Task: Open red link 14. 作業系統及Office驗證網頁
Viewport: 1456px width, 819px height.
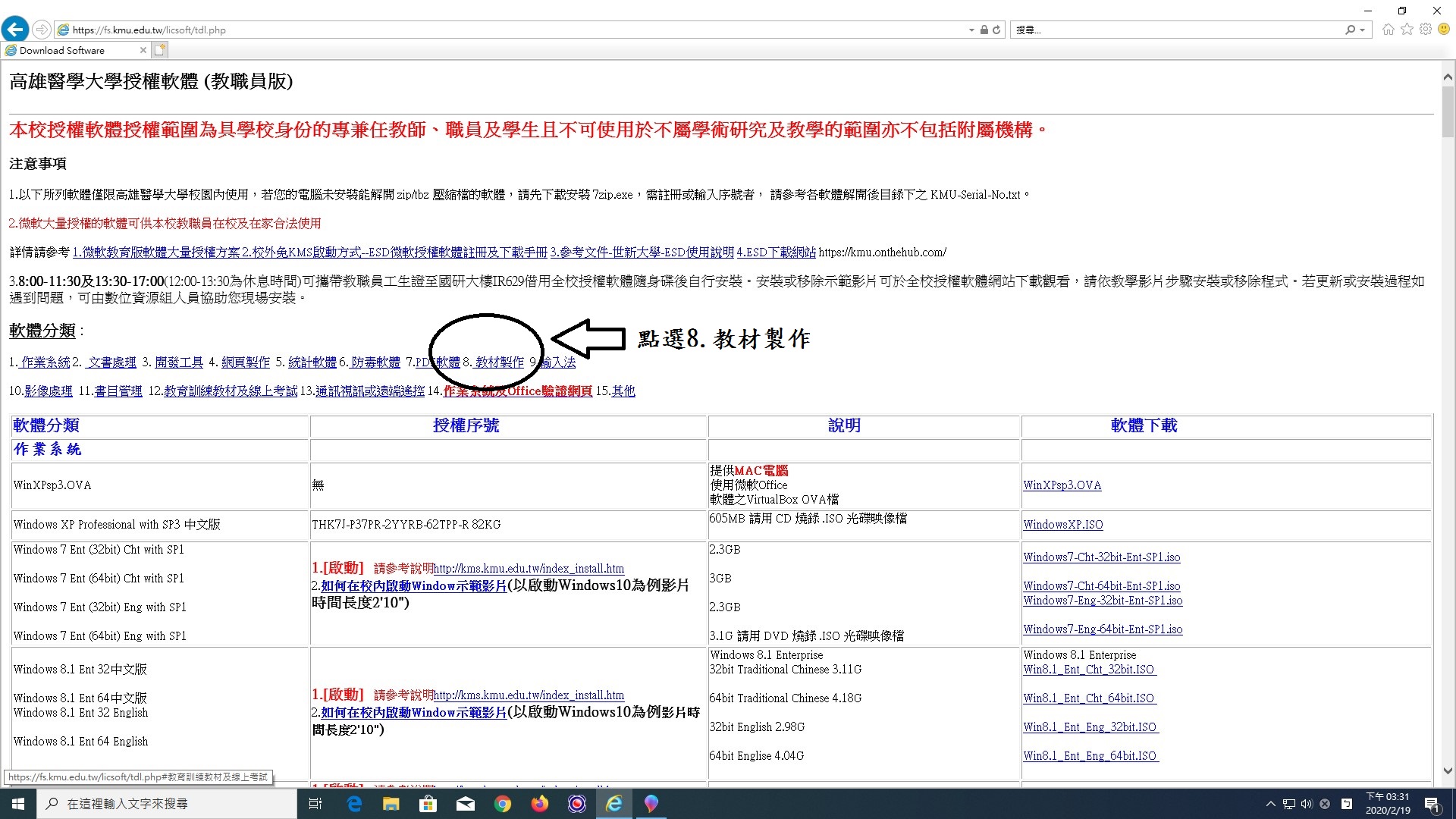Action: tap(518, 391)
